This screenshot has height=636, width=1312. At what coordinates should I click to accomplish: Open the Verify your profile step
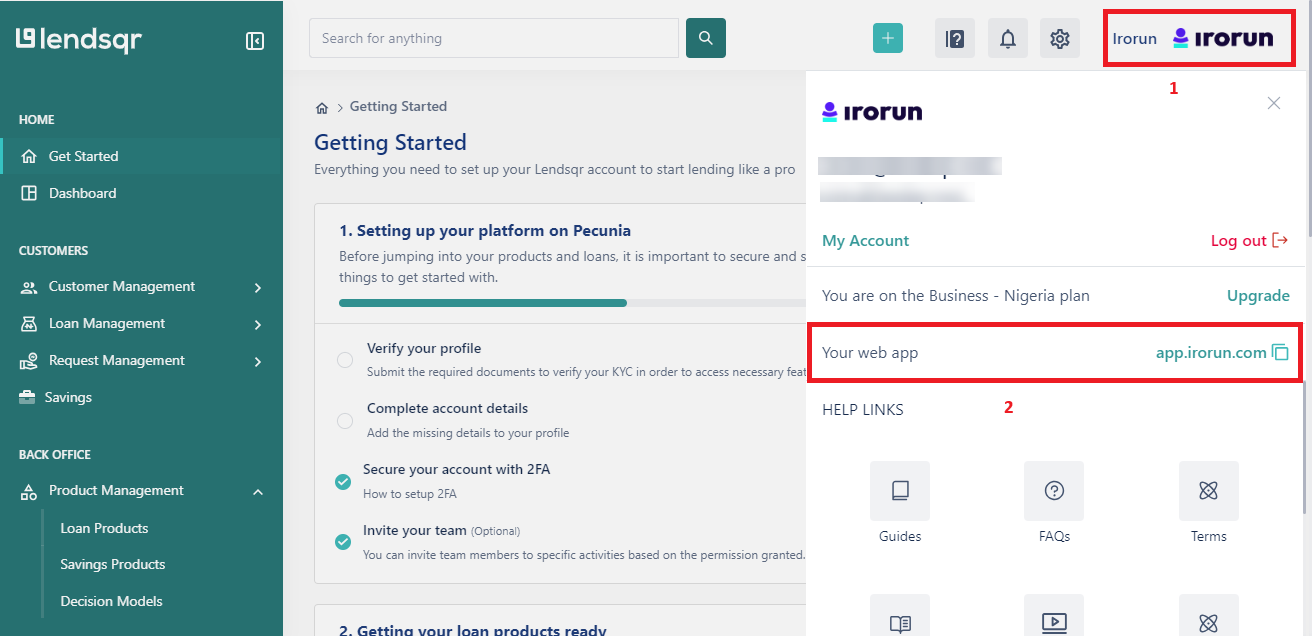tap(424, 348)
